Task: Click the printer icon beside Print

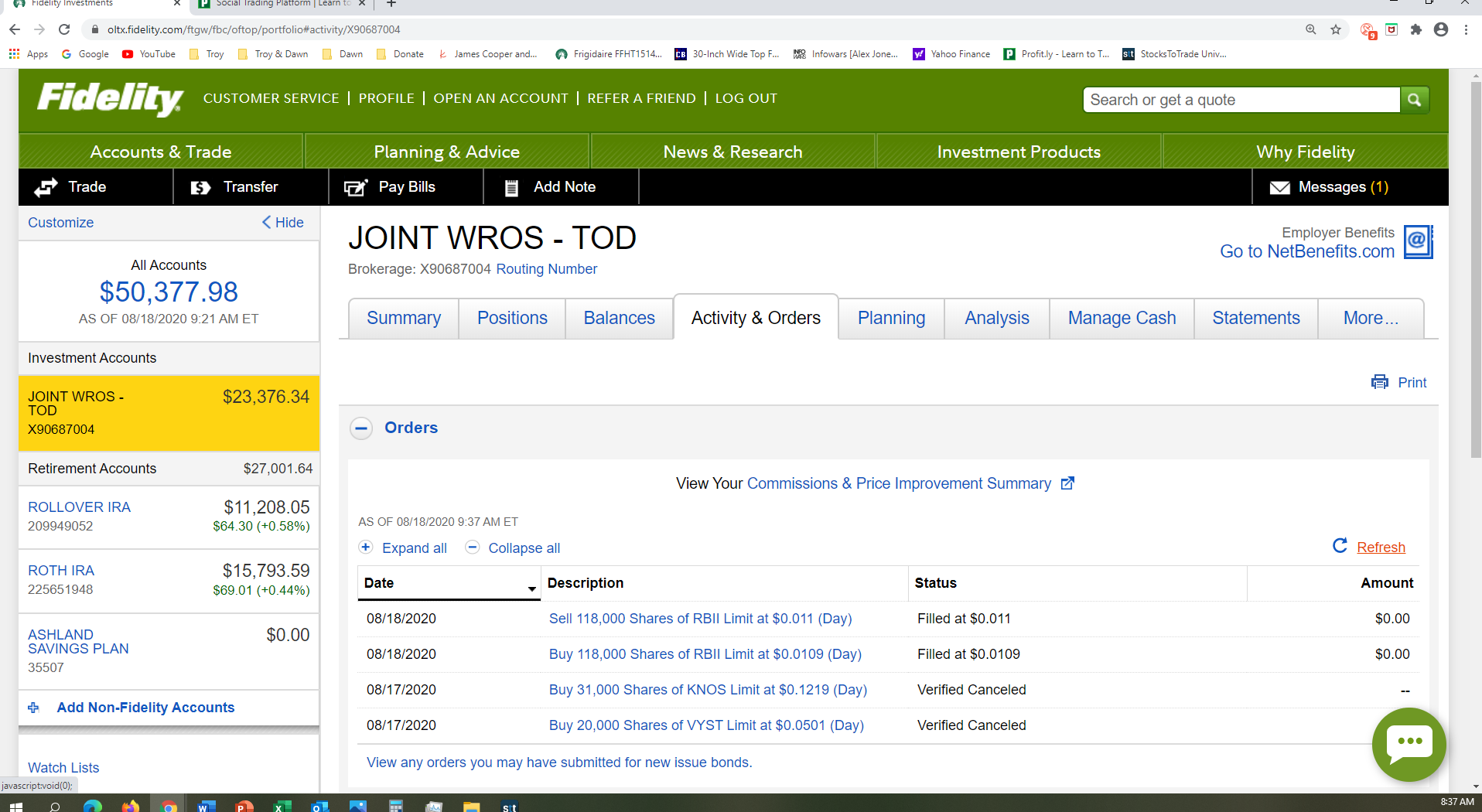Action: coord(1380,382)
